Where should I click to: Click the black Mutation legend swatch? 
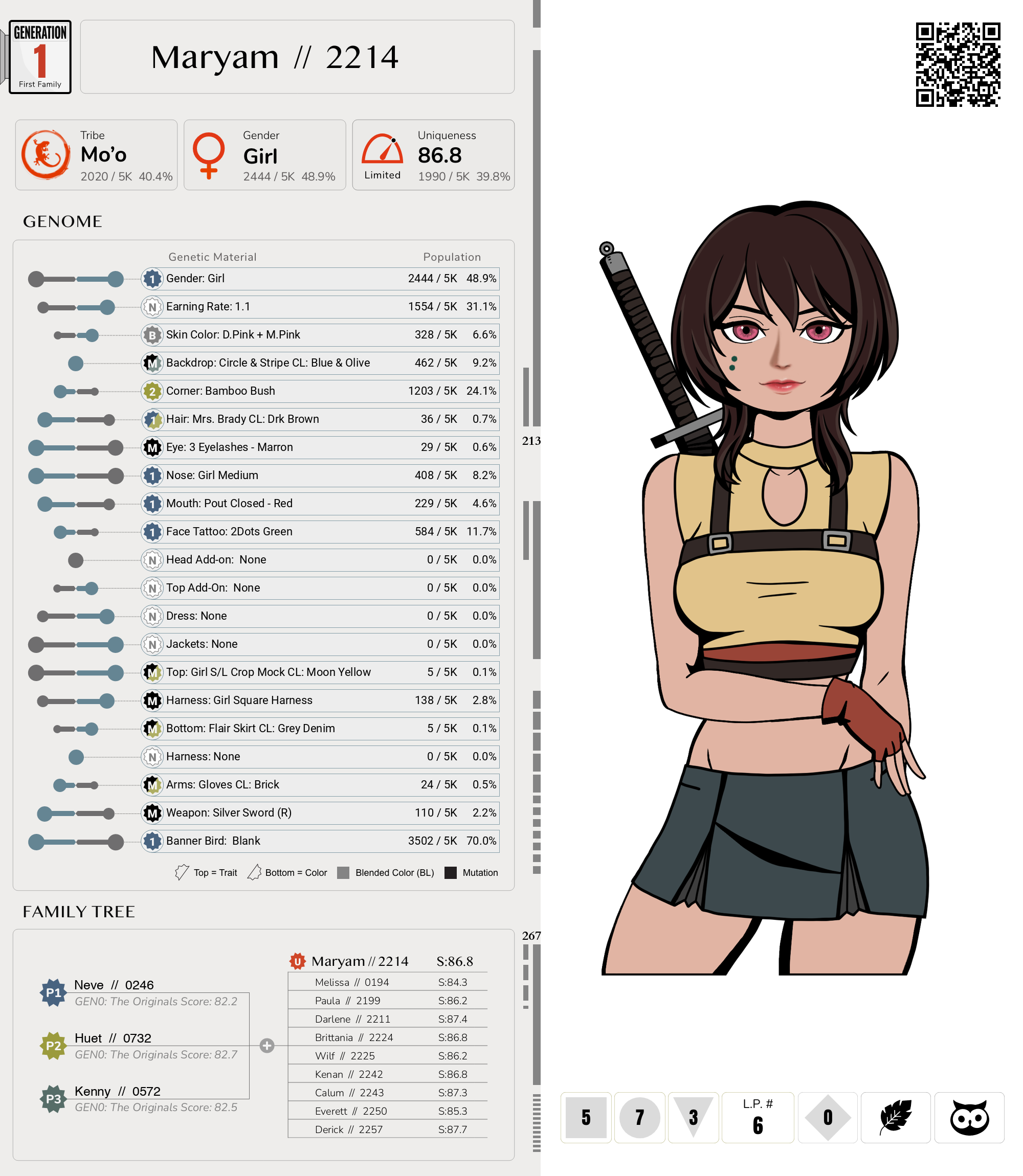pos(451,872)
